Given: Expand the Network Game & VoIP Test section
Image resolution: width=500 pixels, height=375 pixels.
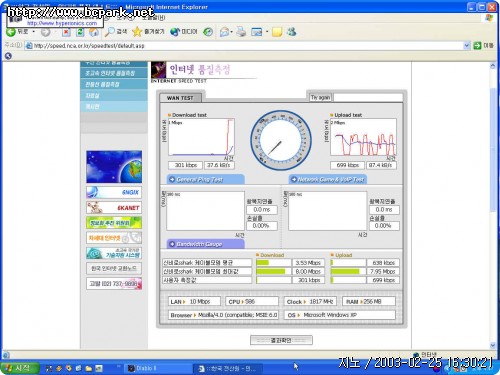Looking at the screenshot, I should [328, 179].
